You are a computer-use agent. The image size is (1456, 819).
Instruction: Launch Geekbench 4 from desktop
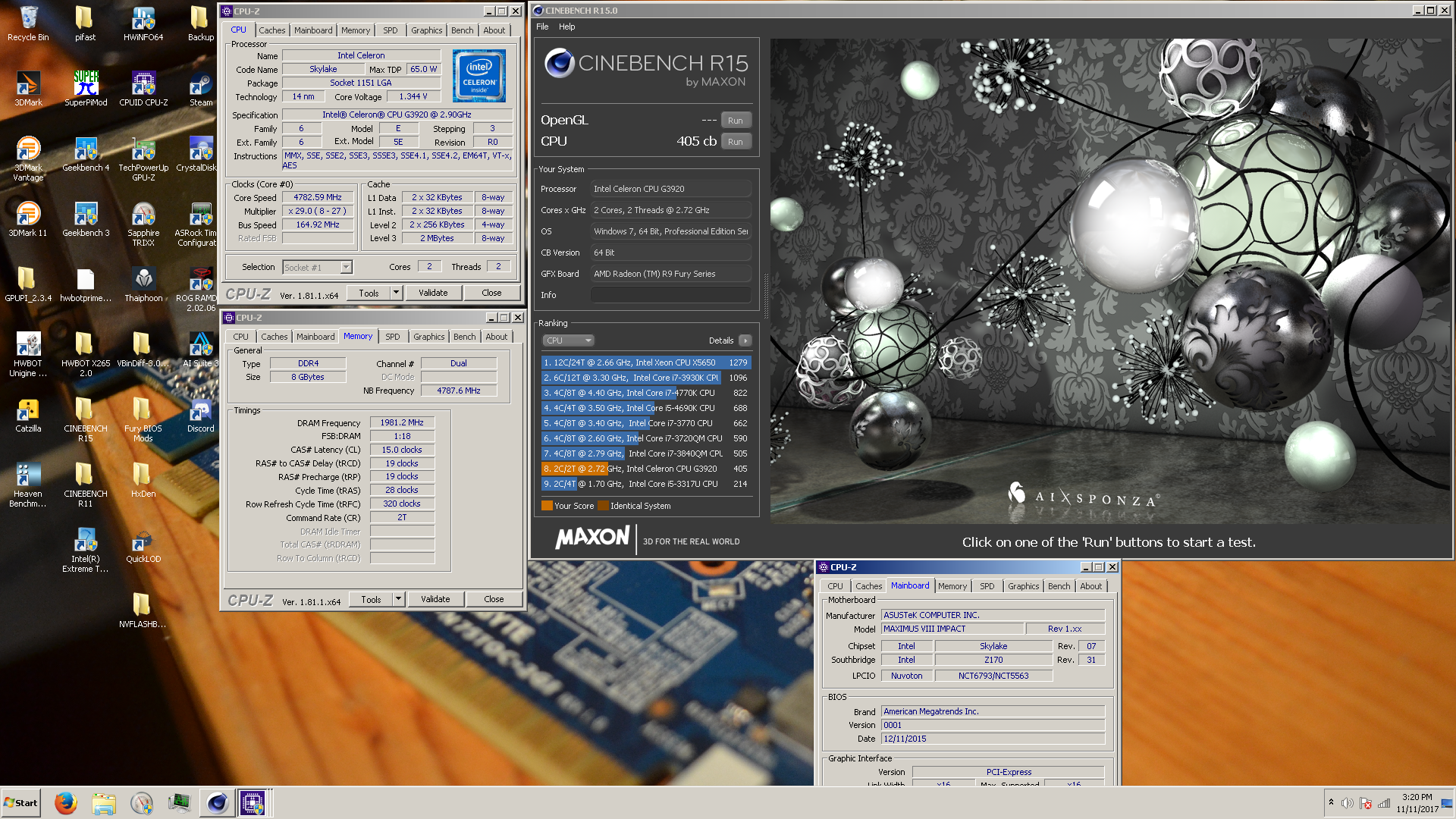(x=86, y=154)
